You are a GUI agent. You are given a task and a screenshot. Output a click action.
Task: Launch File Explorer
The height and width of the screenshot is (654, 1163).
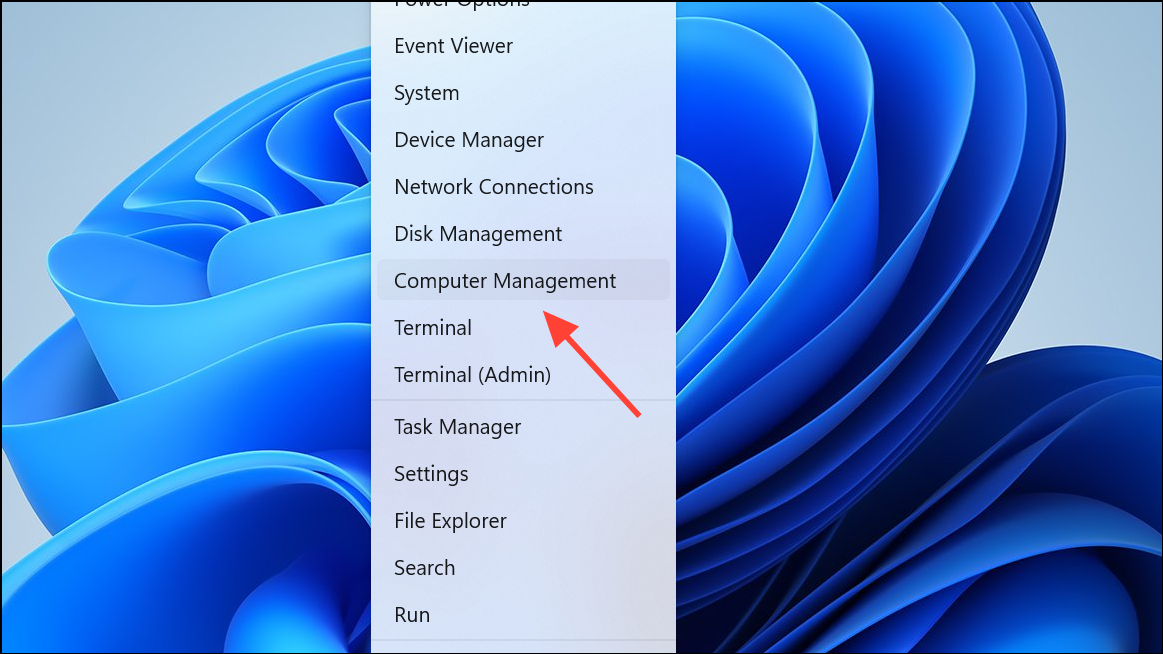(523, 521)
